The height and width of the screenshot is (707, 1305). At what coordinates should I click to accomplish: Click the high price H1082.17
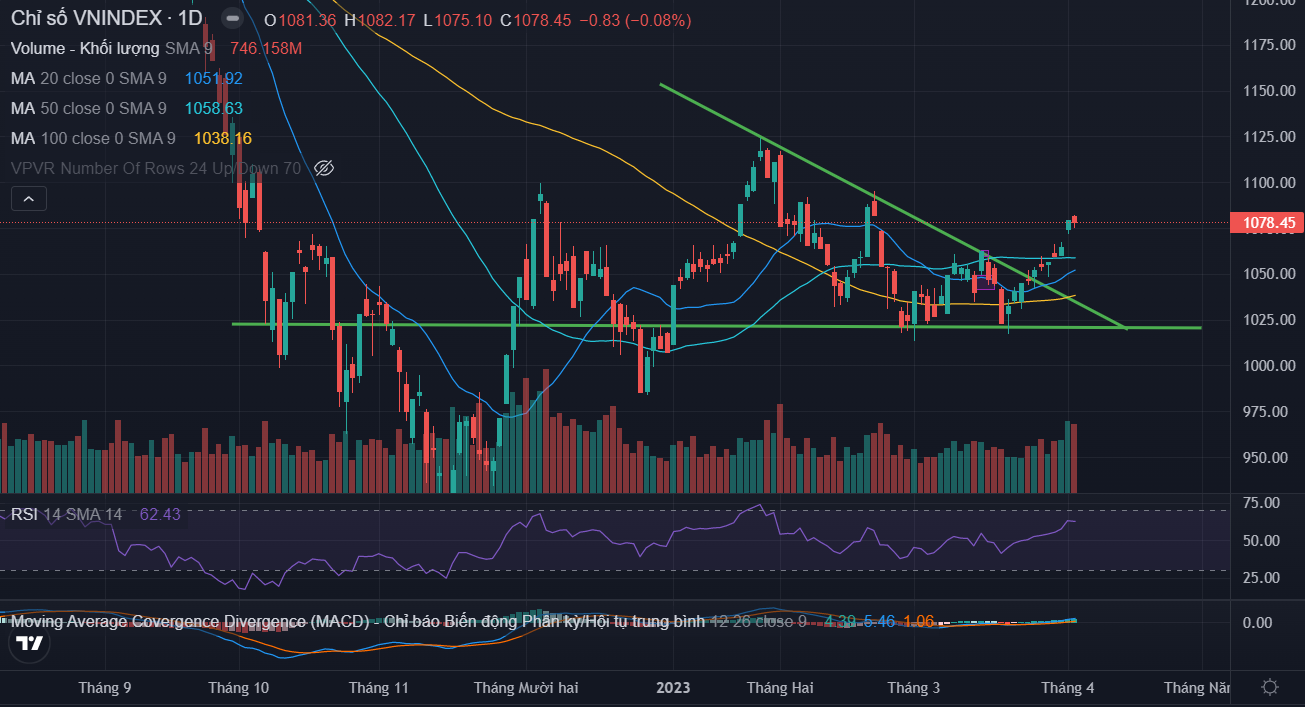(380, 20)
